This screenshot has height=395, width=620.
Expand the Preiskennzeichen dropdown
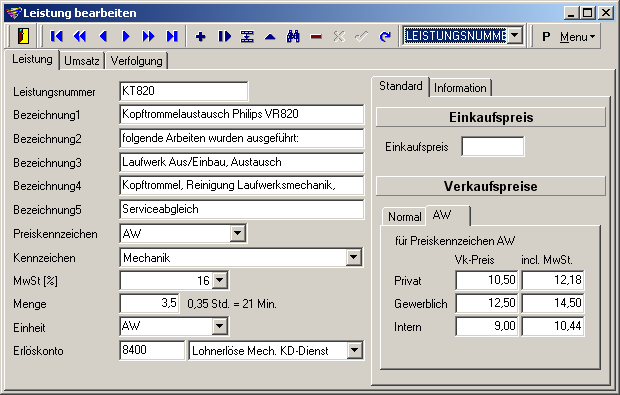coord(237,233)
